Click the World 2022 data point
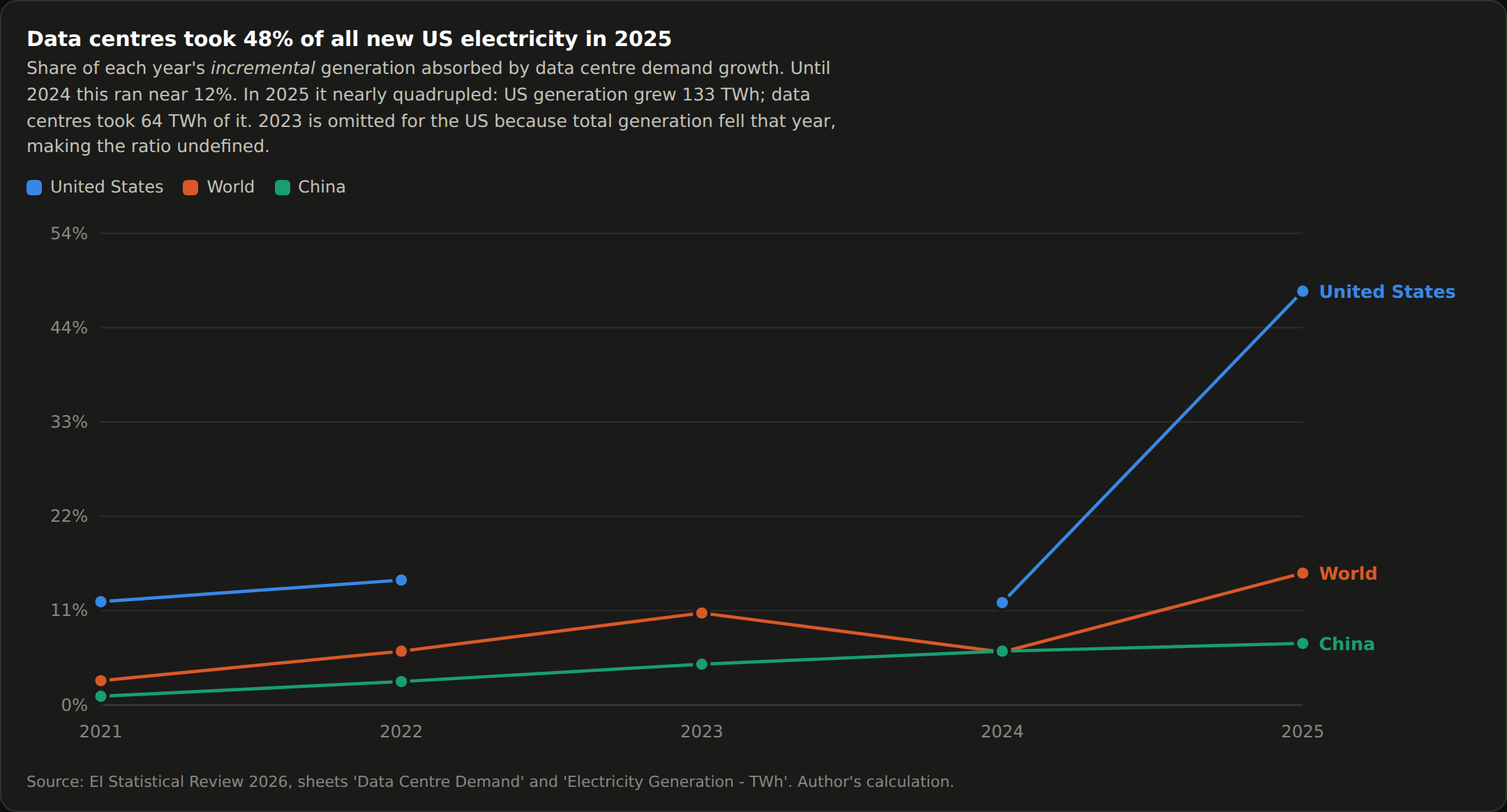This screenshot has width=1507, height=812. pos(401,652)
